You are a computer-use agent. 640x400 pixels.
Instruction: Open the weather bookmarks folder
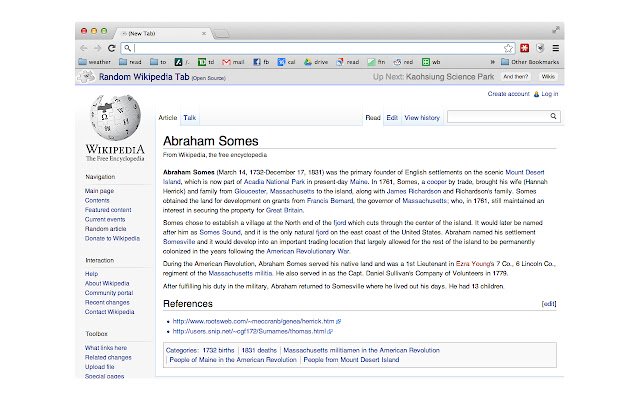(94, 62)
